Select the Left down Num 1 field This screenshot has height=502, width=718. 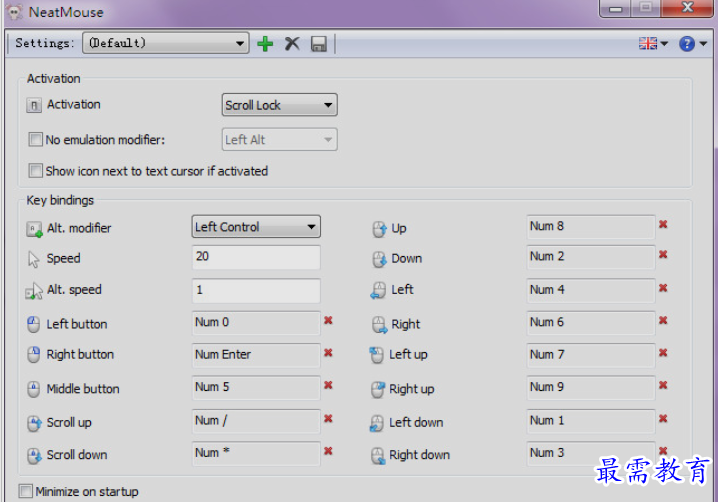(591, 421)
